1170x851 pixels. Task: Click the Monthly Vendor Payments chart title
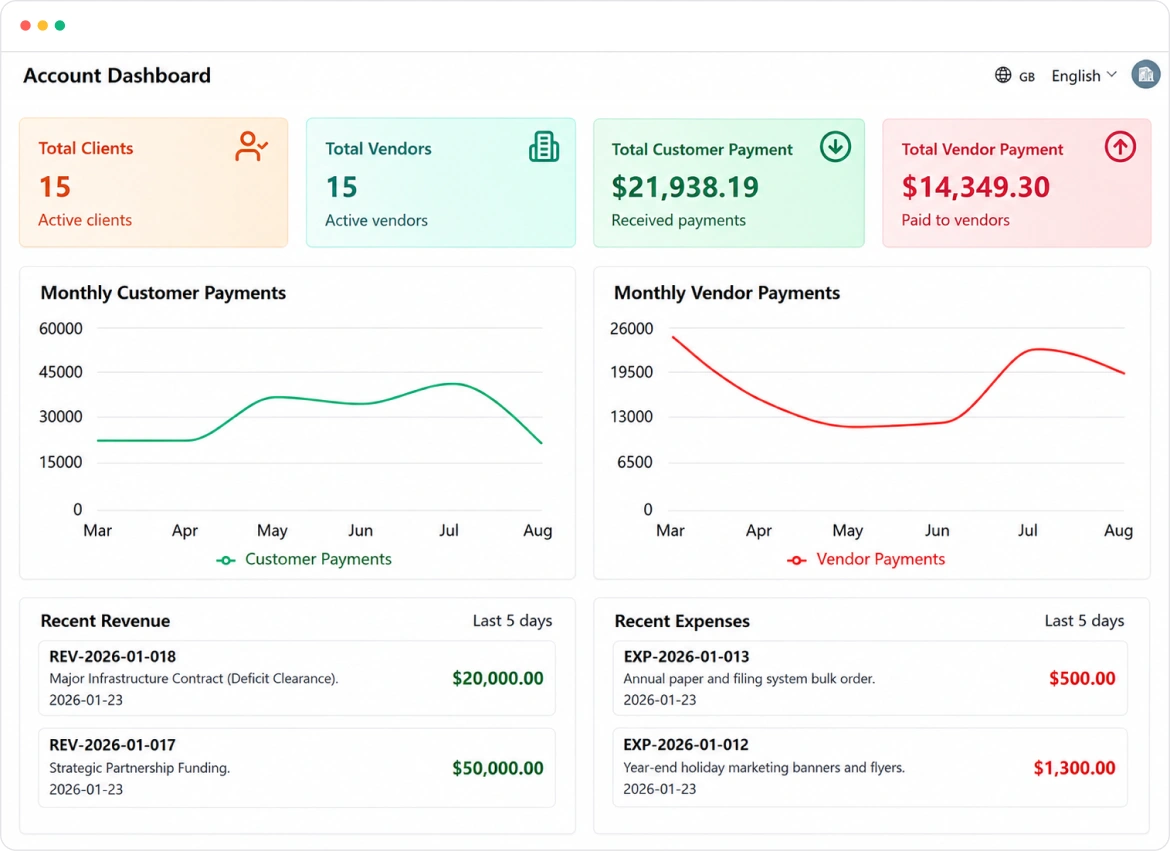tap(727, 293)
